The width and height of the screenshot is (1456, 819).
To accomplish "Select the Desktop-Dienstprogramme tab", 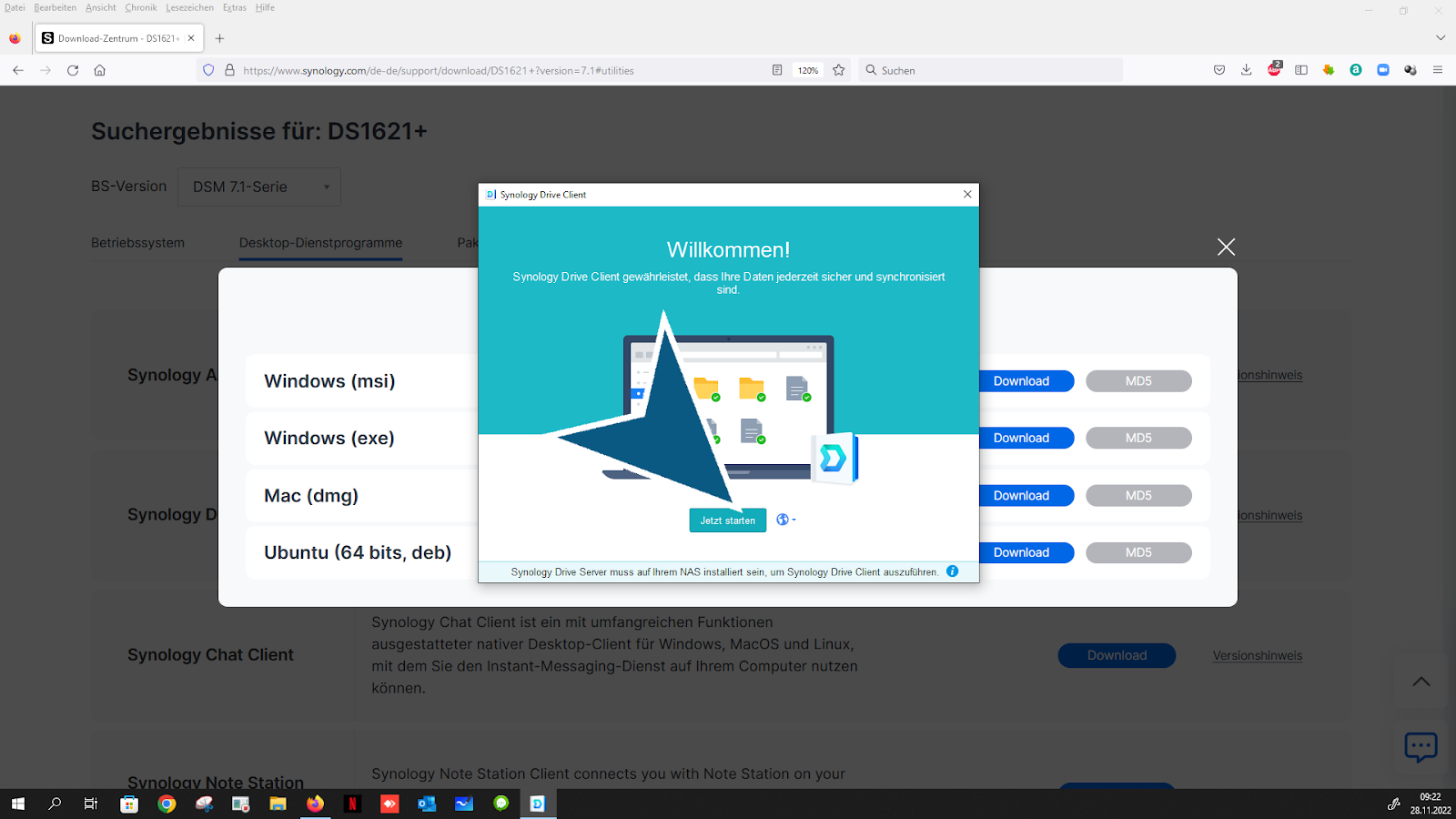I will point(320,243).
